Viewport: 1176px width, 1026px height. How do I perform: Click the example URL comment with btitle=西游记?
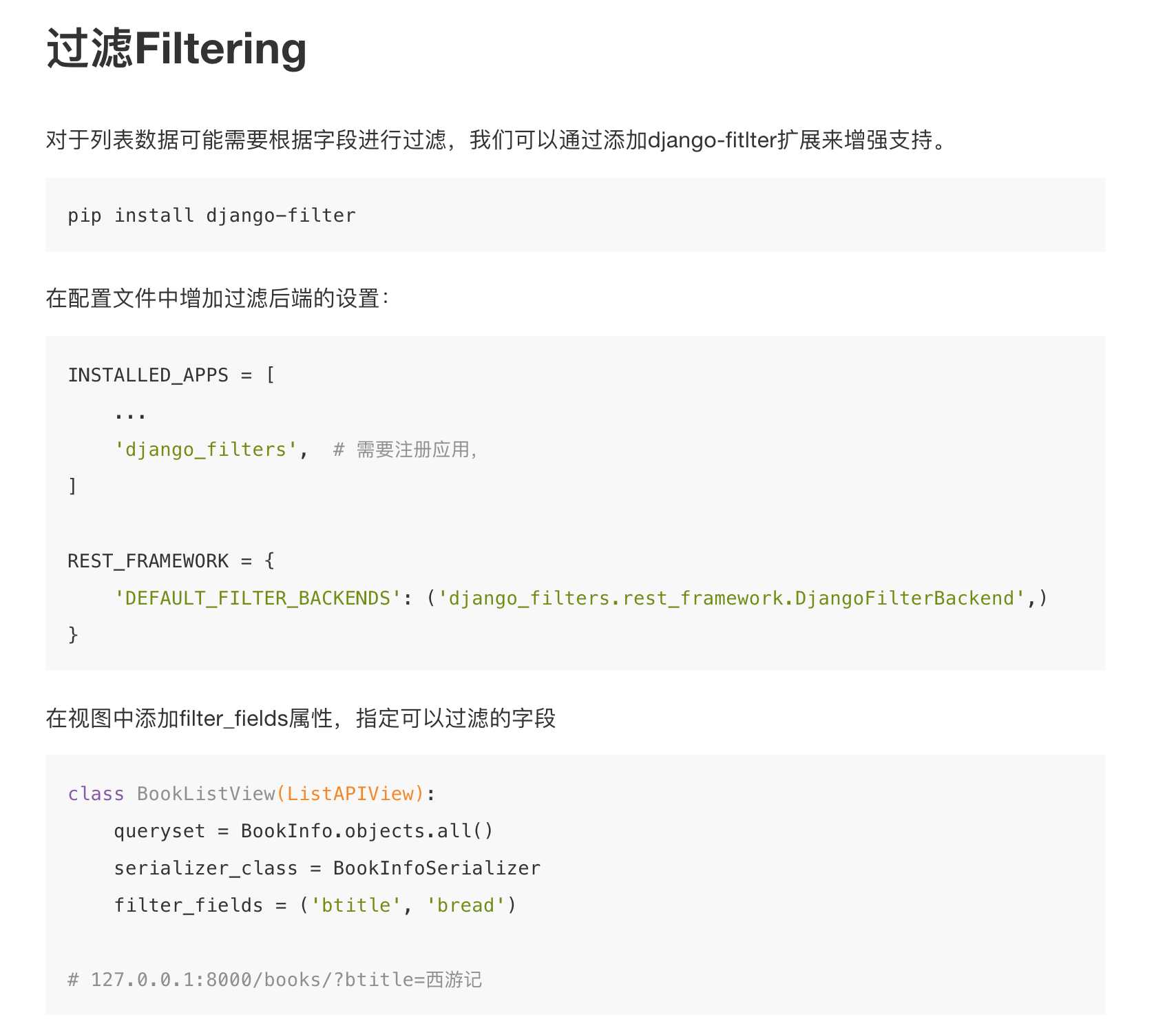[x=275, y=980]
